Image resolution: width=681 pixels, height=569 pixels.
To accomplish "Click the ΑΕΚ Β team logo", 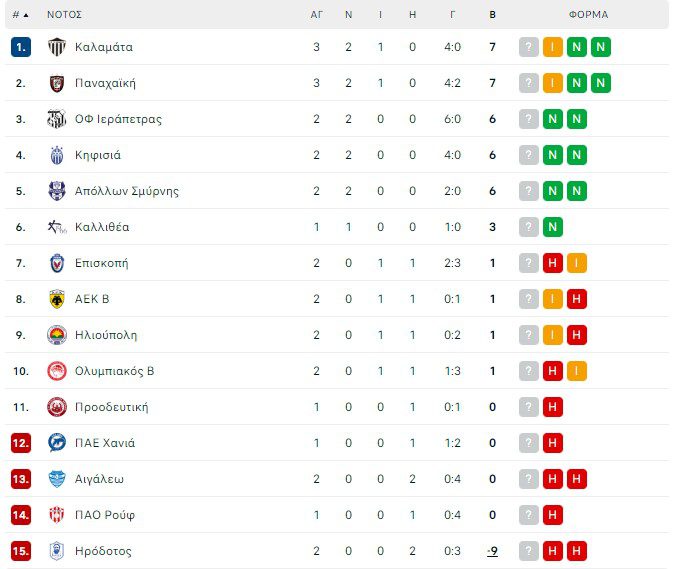I will pyautogui.click(x=57, y=299).
